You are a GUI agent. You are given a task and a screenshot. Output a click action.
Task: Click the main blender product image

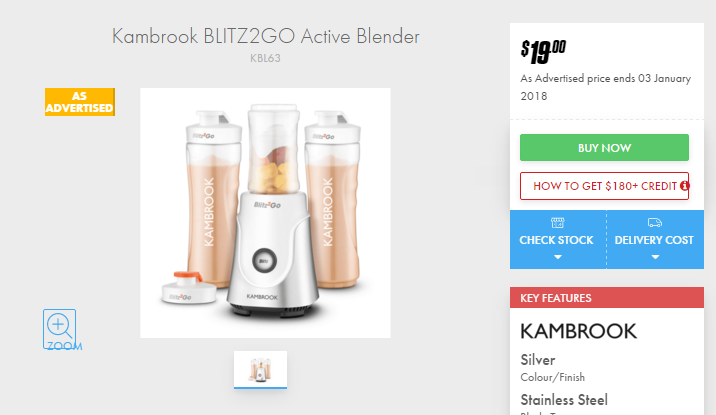click(x=265, y=213)
